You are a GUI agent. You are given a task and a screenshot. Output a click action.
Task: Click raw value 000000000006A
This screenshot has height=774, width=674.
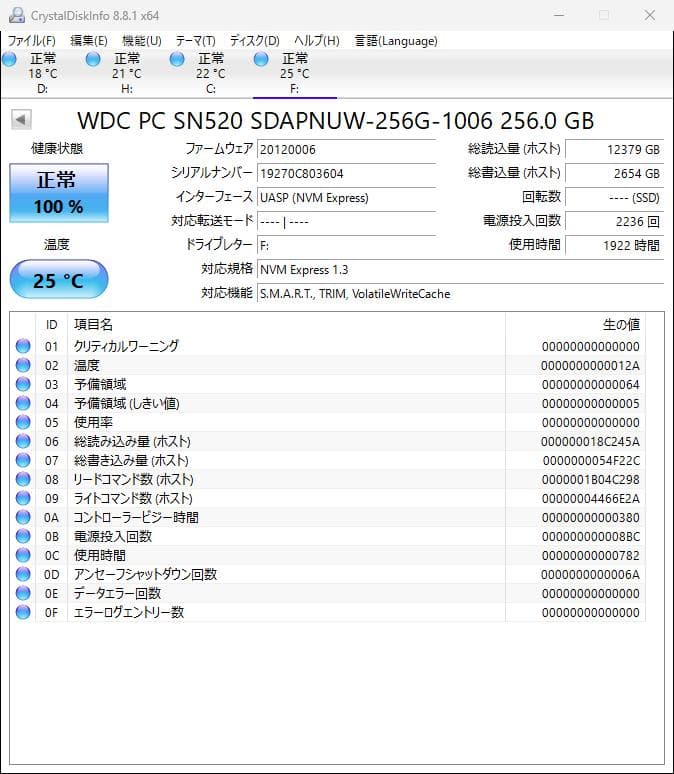[x=590, y=575]
